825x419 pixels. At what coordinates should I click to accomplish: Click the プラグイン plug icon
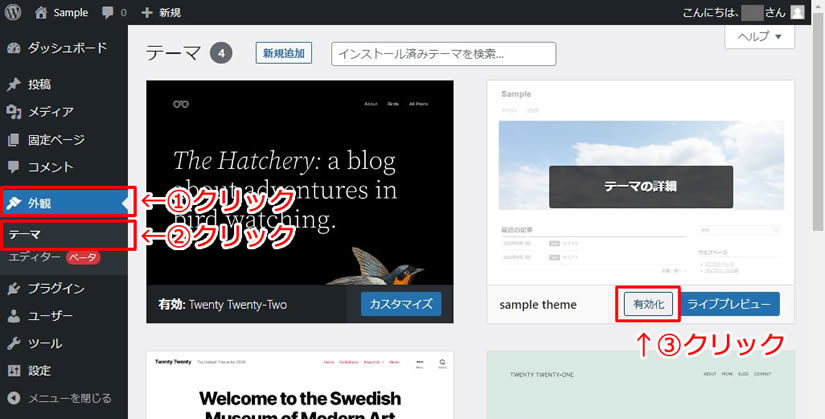tap(14, 288)
